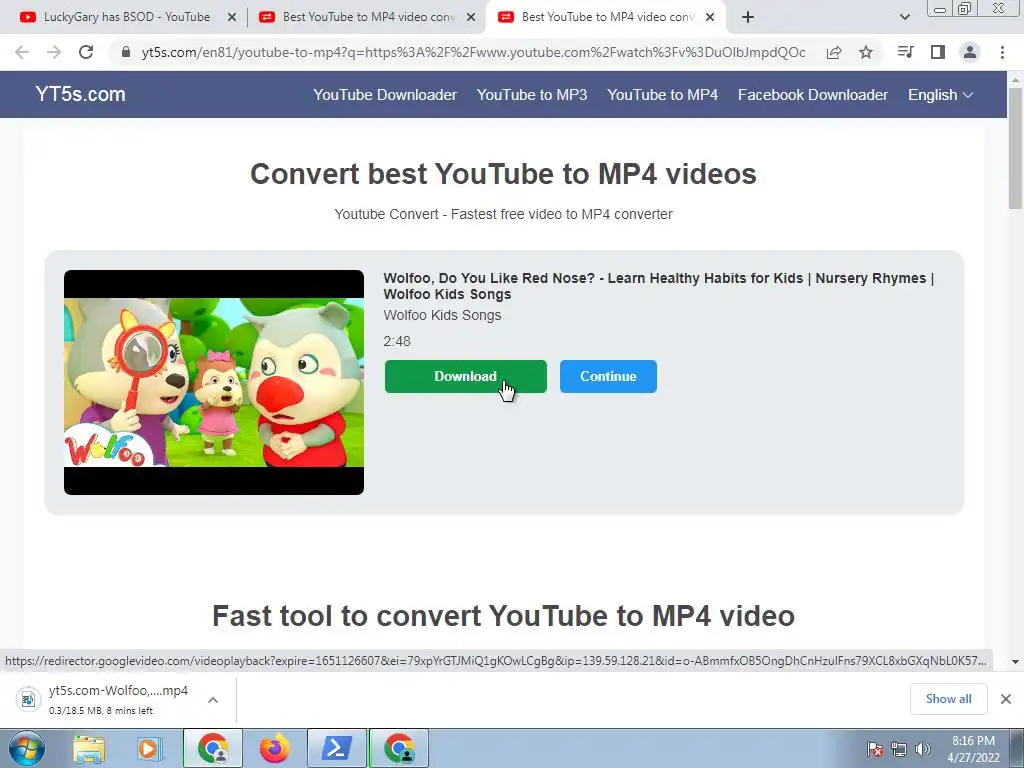
Task: Click the browser Forward arrow
Action: (x=54, y=52)
